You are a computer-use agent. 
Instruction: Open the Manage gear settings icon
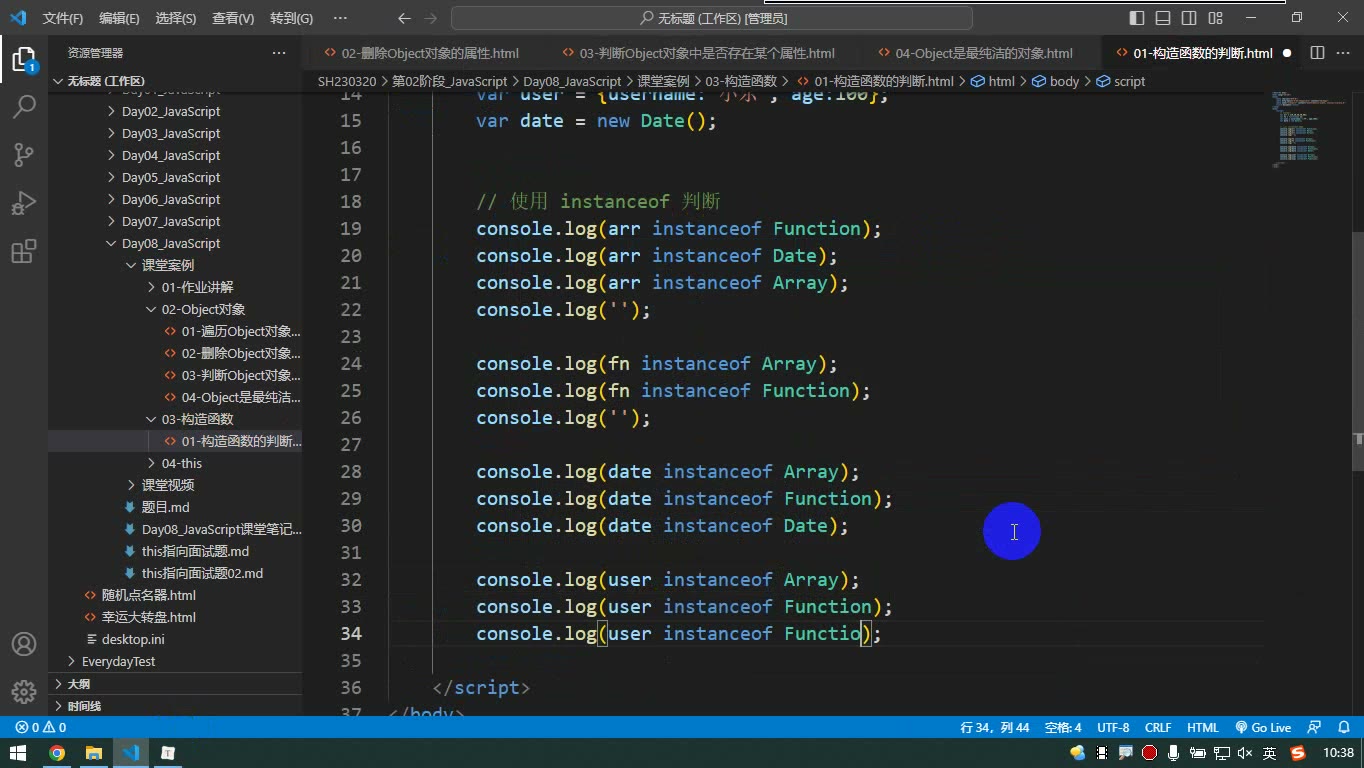(24, 692)
